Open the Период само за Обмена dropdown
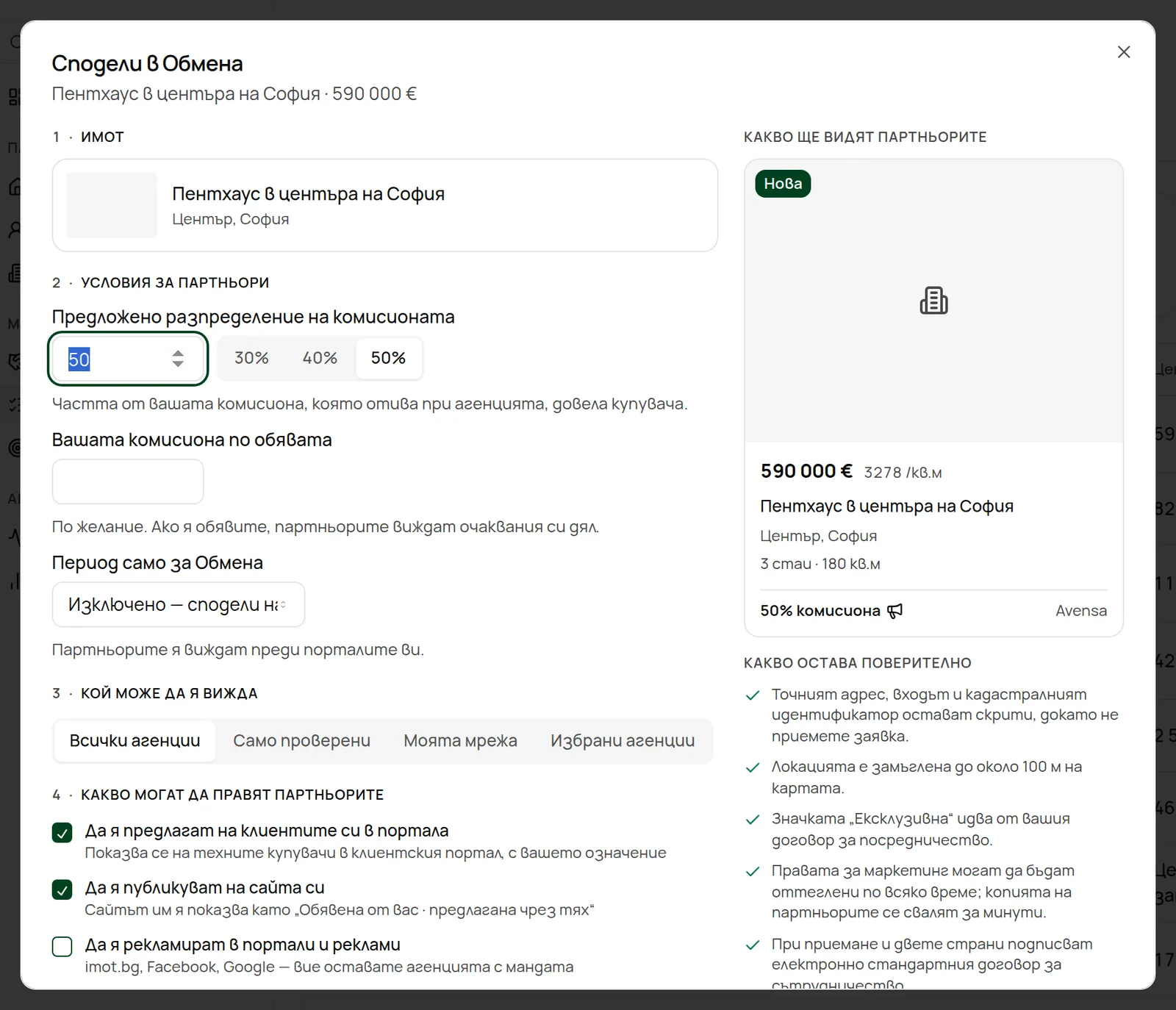 pos(179,604)
